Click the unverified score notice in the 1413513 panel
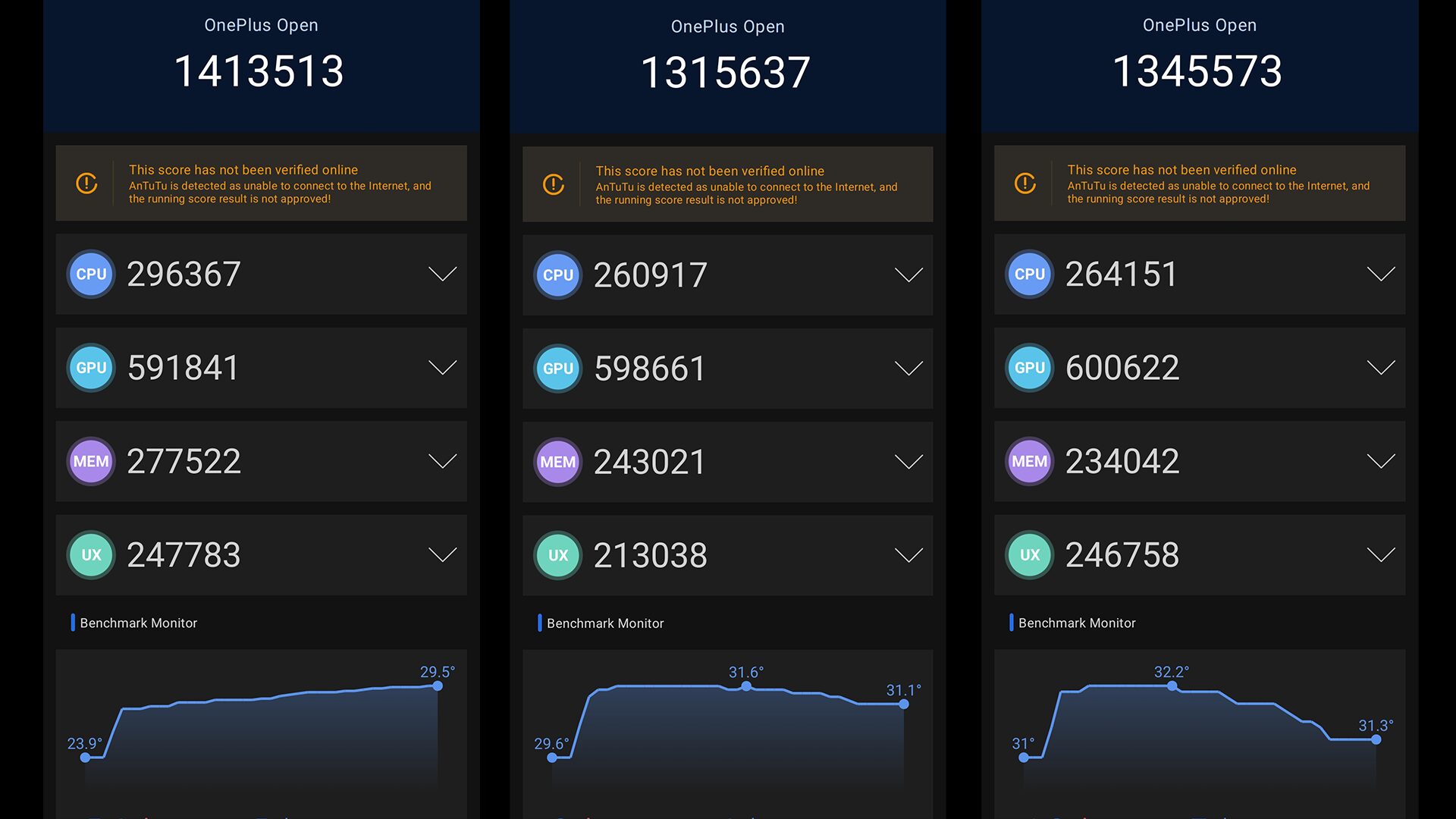The width and height of the screenshot is (1456, 819). point(261,184)
